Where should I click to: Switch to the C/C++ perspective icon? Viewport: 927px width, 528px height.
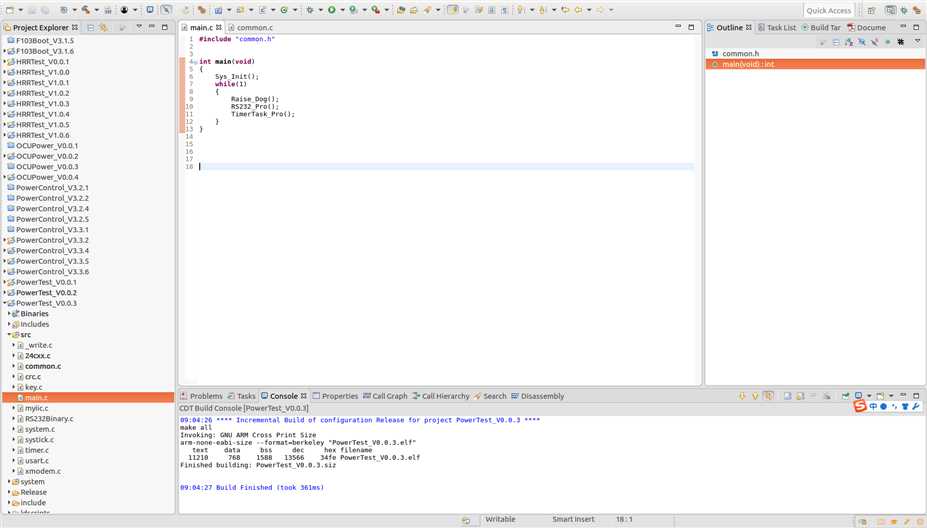point(890,10)
